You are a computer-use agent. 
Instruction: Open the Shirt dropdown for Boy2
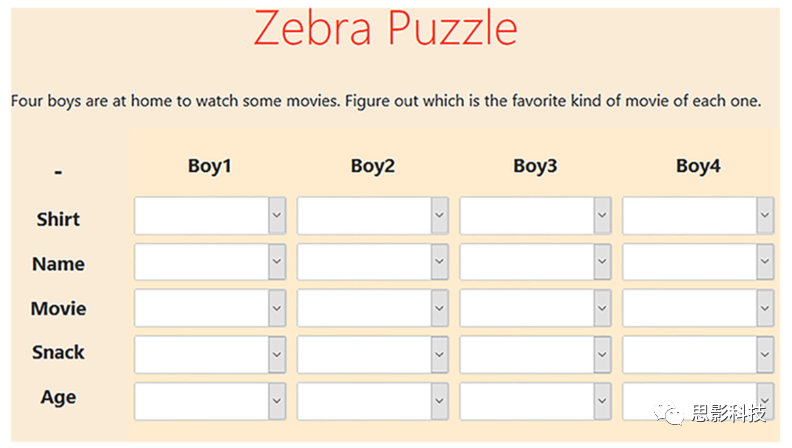click(373, 216)
